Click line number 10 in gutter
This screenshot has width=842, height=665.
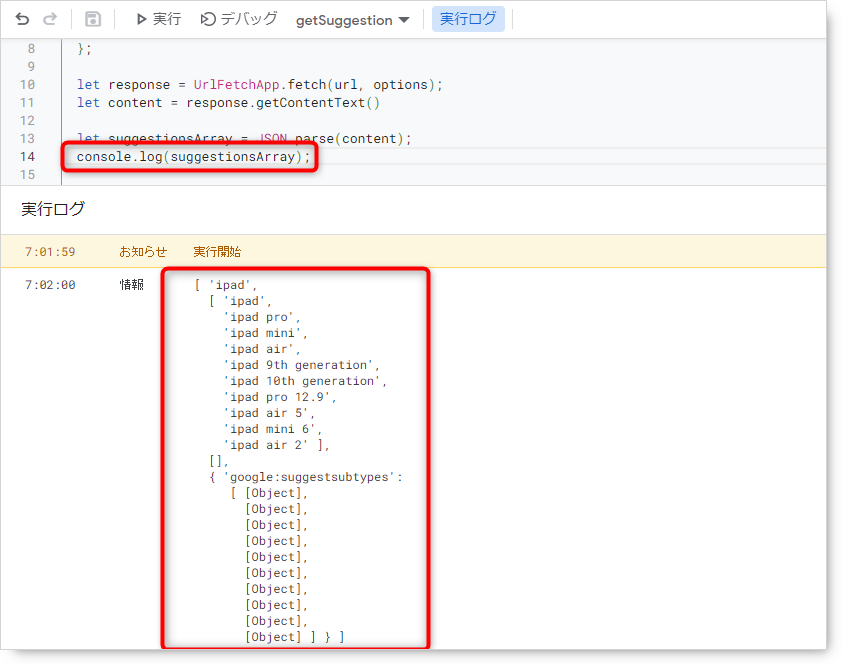(27, 84)
